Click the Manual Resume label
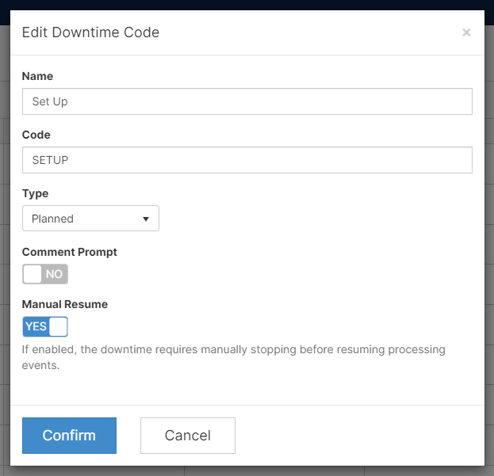This screenshot has height=476, width=494. (x=65, y=304)
